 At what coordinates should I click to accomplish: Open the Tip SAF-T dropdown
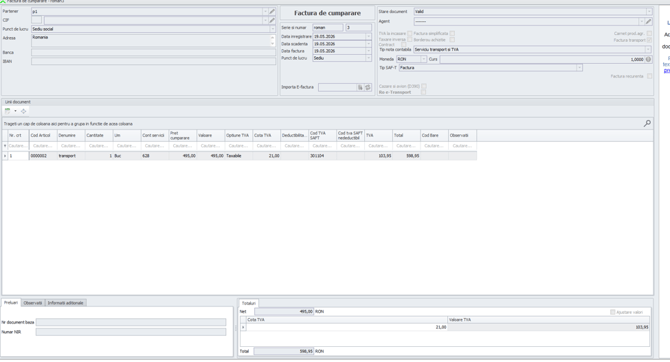point(579,68)
